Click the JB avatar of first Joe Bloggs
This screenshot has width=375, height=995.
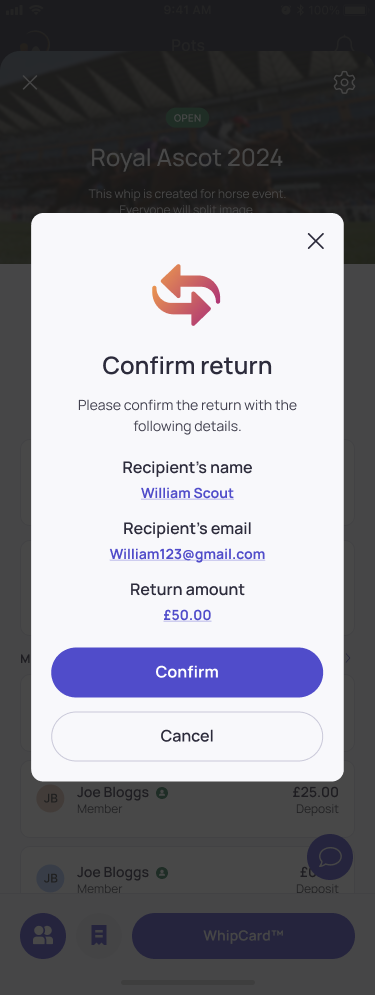(x=50, y=798)
